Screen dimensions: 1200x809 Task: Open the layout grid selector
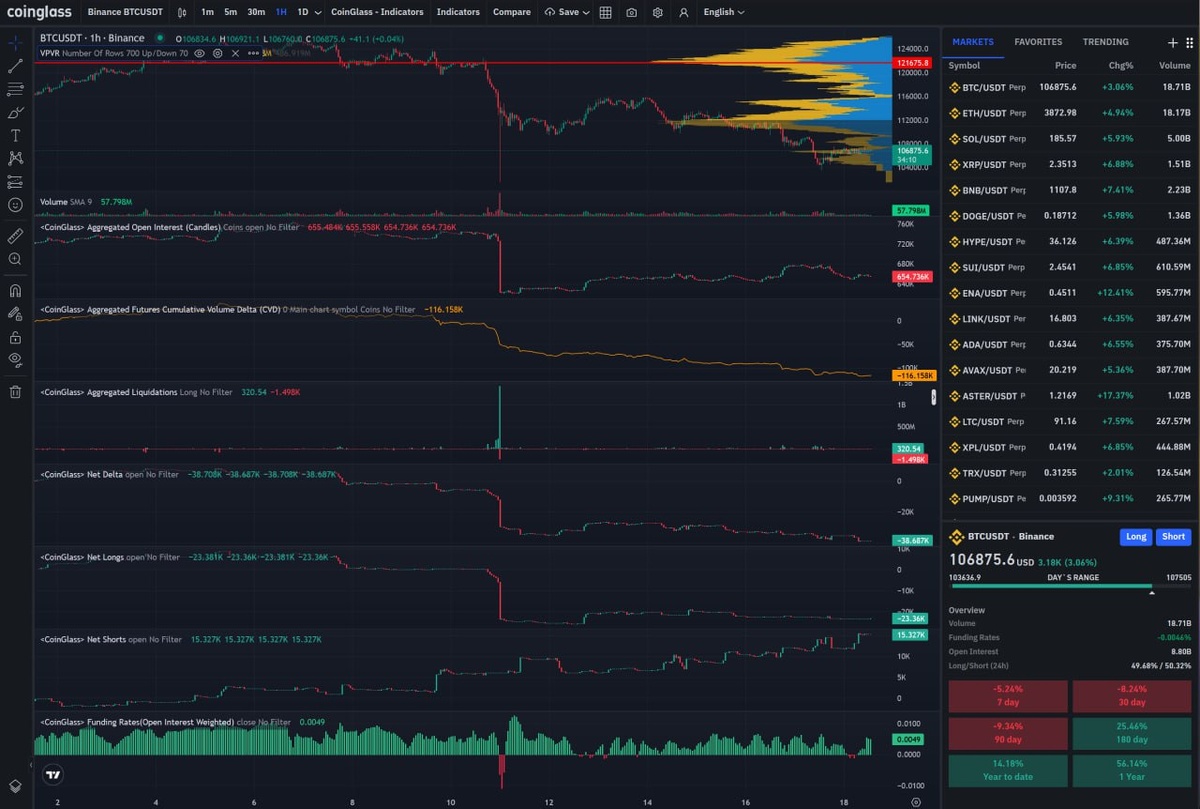tap(605, 12)
